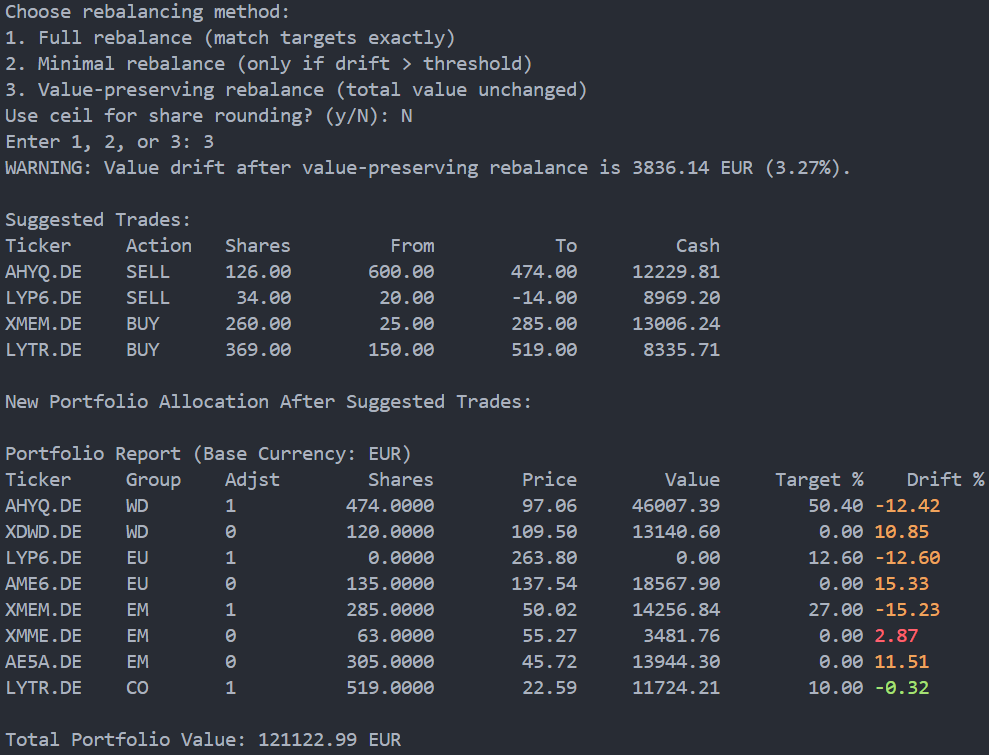
Task: Click the green drift value -0.32
Action: pos(902,688)
